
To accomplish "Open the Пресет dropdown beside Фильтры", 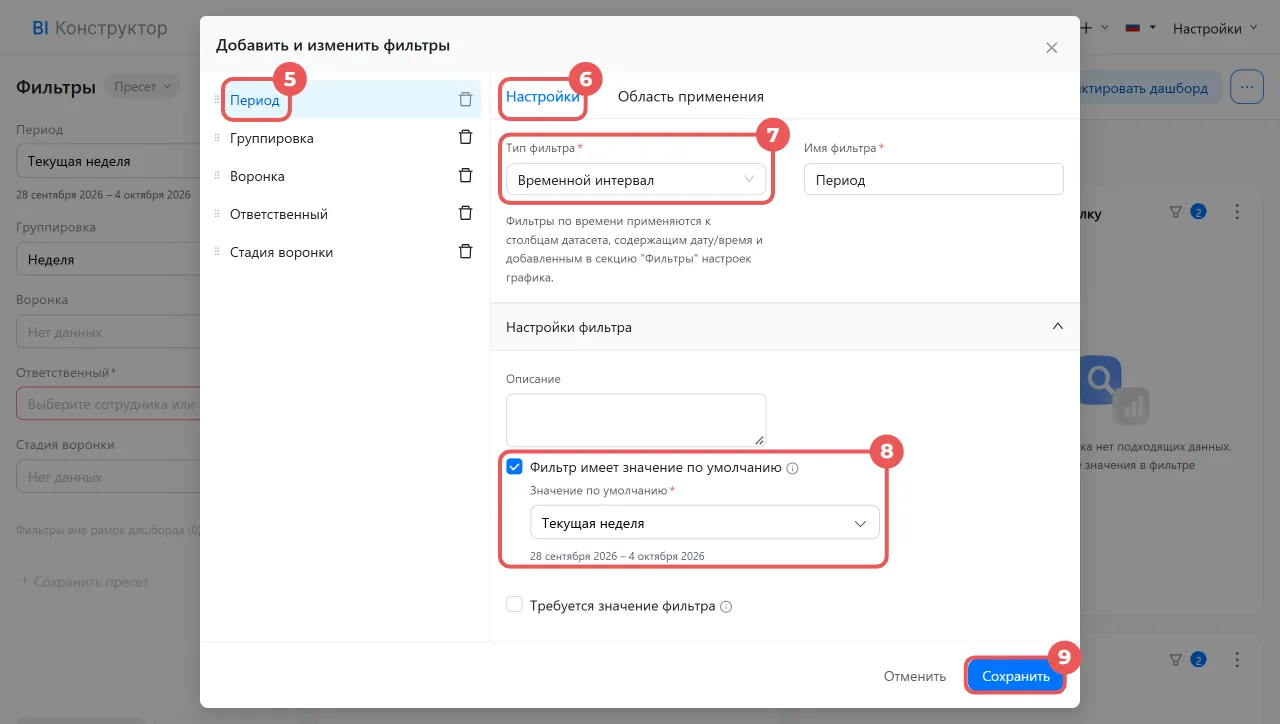I will coord(141,87).
